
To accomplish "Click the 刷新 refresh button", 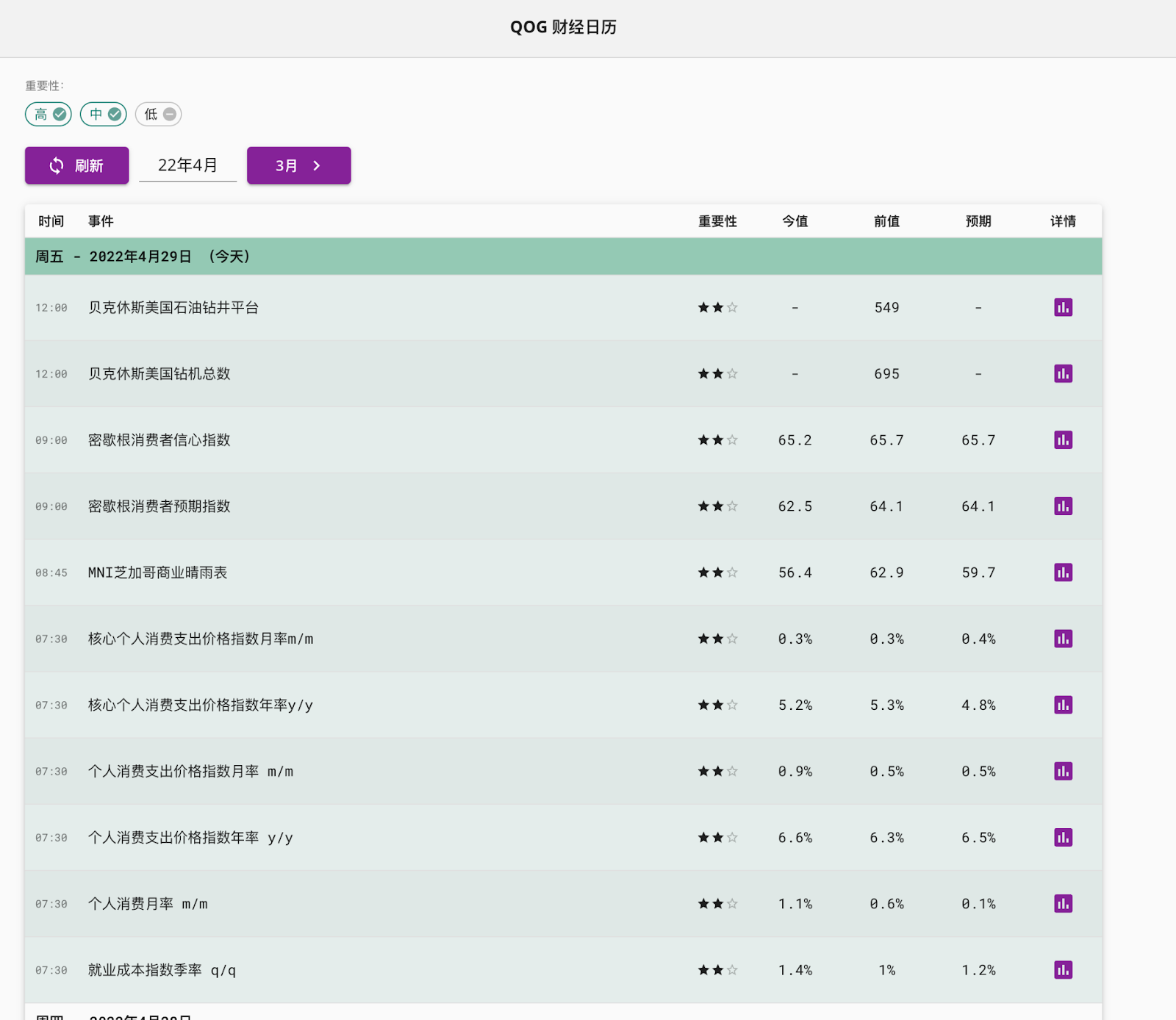I will pos(76,165).
